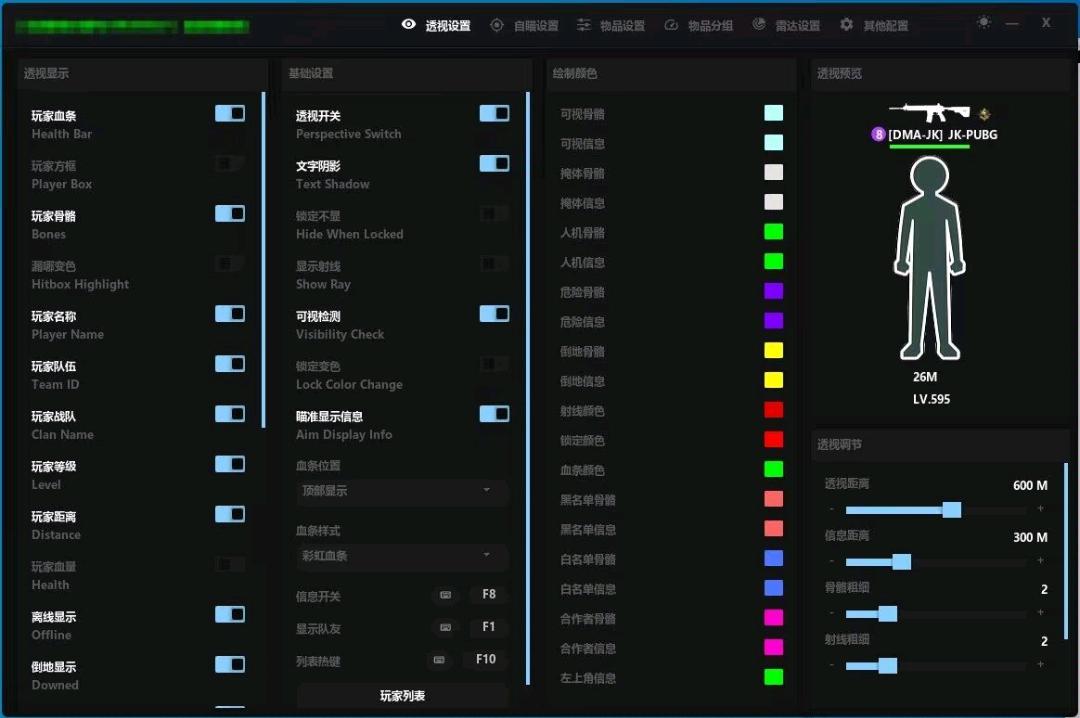Click the eye icon beside 透视设置
This screenshot has width=1080, height=718.
click(408, 24)
